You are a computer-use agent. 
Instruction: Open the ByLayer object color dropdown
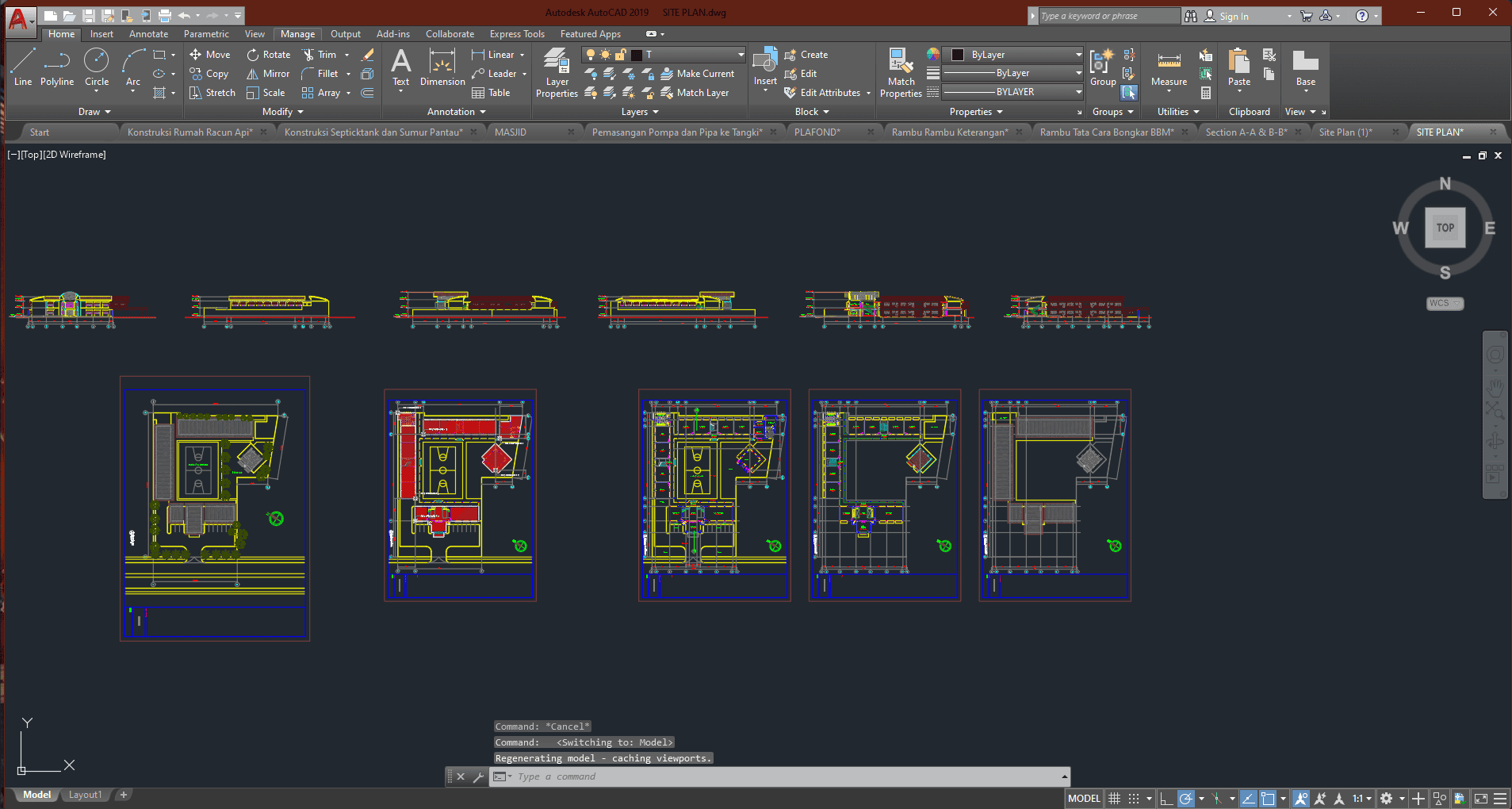click(1016, 55)
